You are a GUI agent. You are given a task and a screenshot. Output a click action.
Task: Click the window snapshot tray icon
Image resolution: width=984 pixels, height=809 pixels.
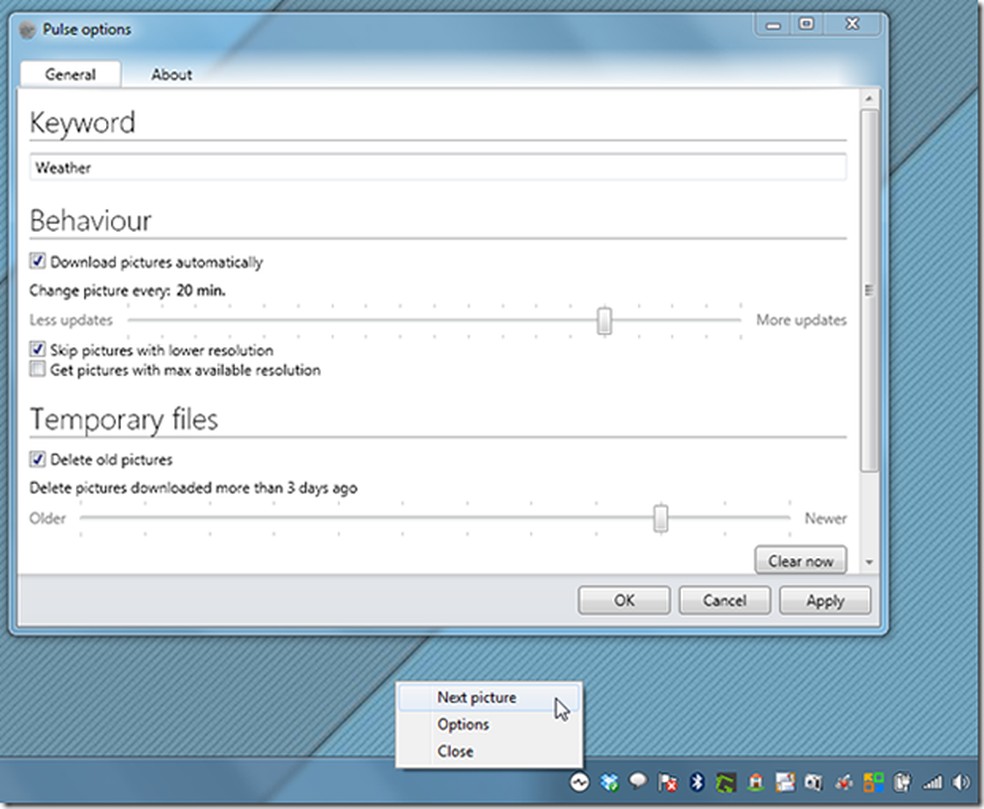click(784, 782)
